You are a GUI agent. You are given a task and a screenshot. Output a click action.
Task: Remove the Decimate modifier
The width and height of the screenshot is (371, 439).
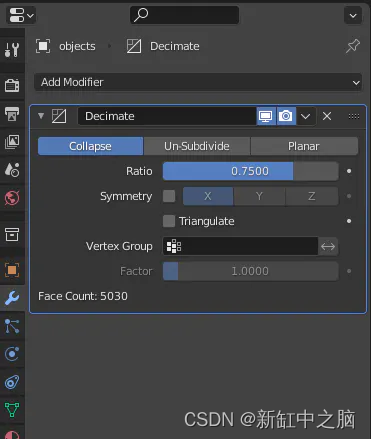point(327,116)
